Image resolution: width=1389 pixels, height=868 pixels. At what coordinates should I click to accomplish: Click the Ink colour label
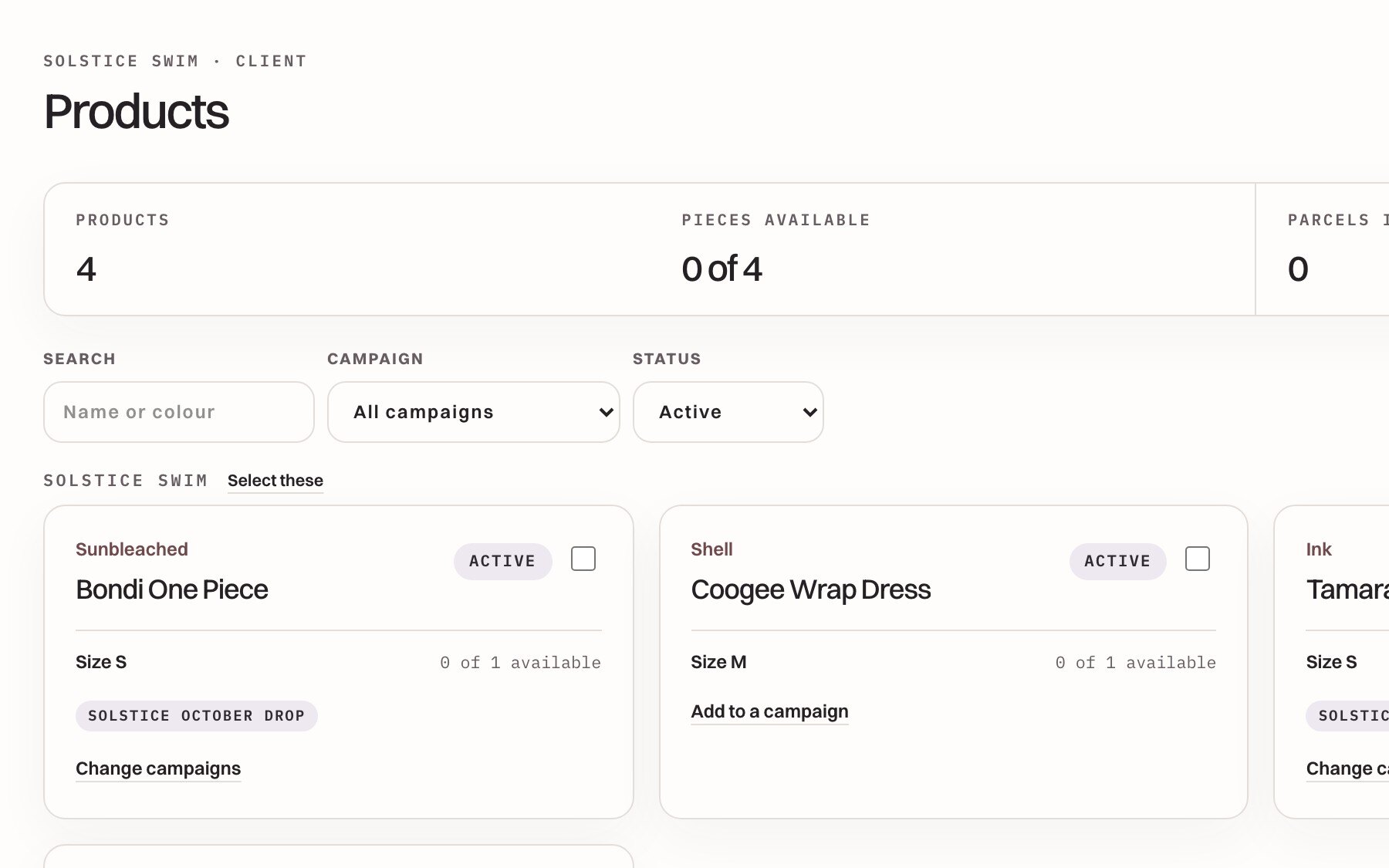point(1319,549)
